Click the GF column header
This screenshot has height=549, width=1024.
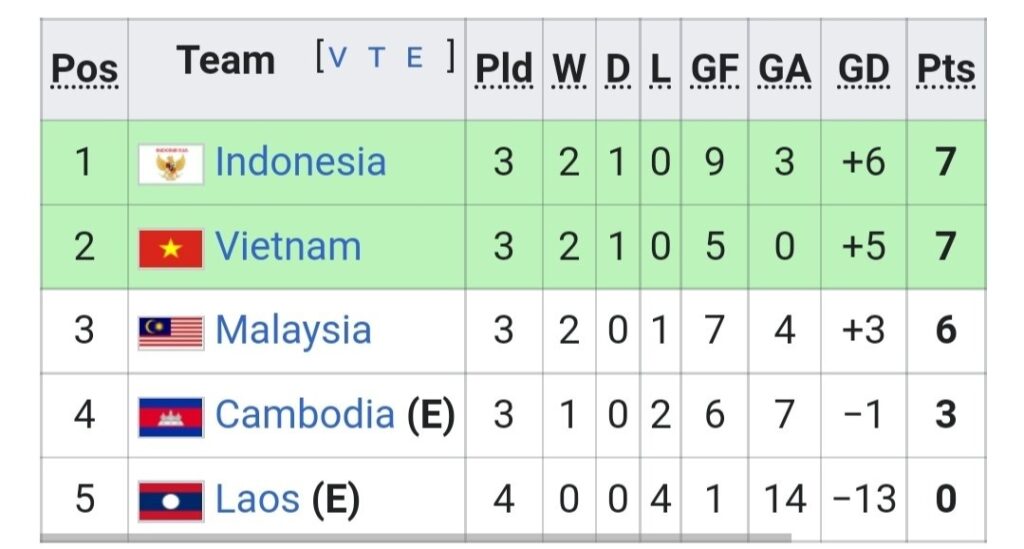pyautogui.click(x=714, y=69)
